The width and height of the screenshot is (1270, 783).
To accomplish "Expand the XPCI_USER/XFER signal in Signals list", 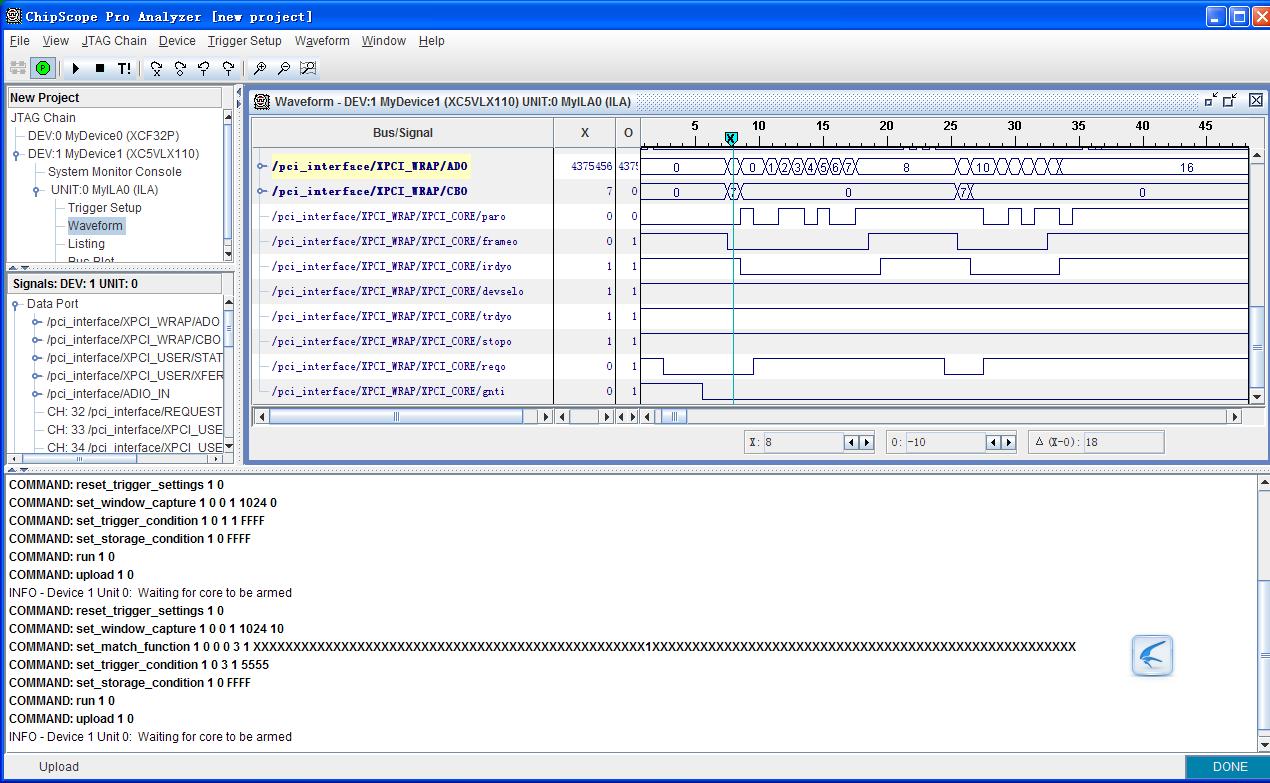I will [x=37, y=376].
